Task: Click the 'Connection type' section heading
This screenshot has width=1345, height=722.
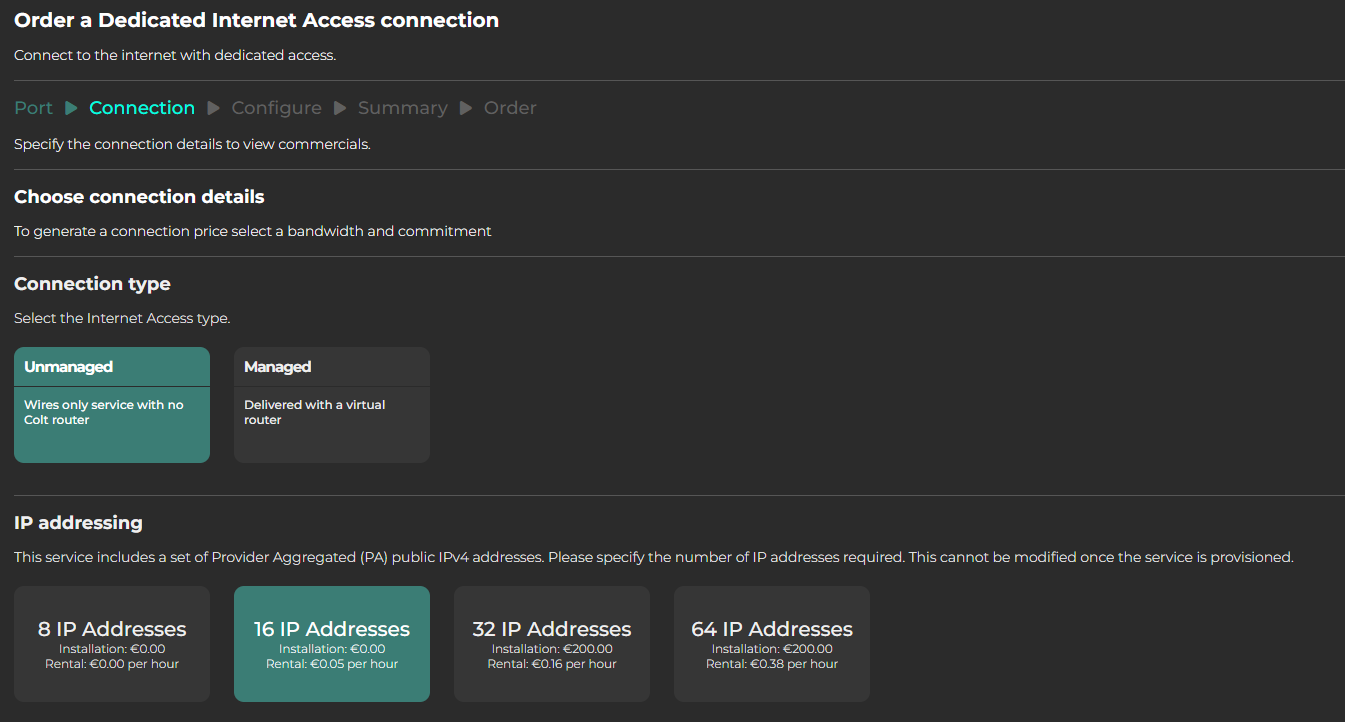Action: (x=92, y=284)
